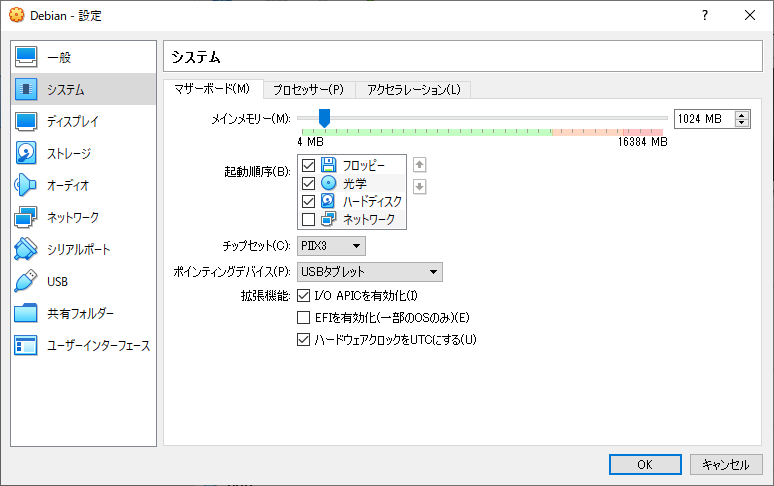Open シリアルポート sidebar page label
Viewport: 774px width, 486px height.
pyautogui.click(x=78, y=250)
